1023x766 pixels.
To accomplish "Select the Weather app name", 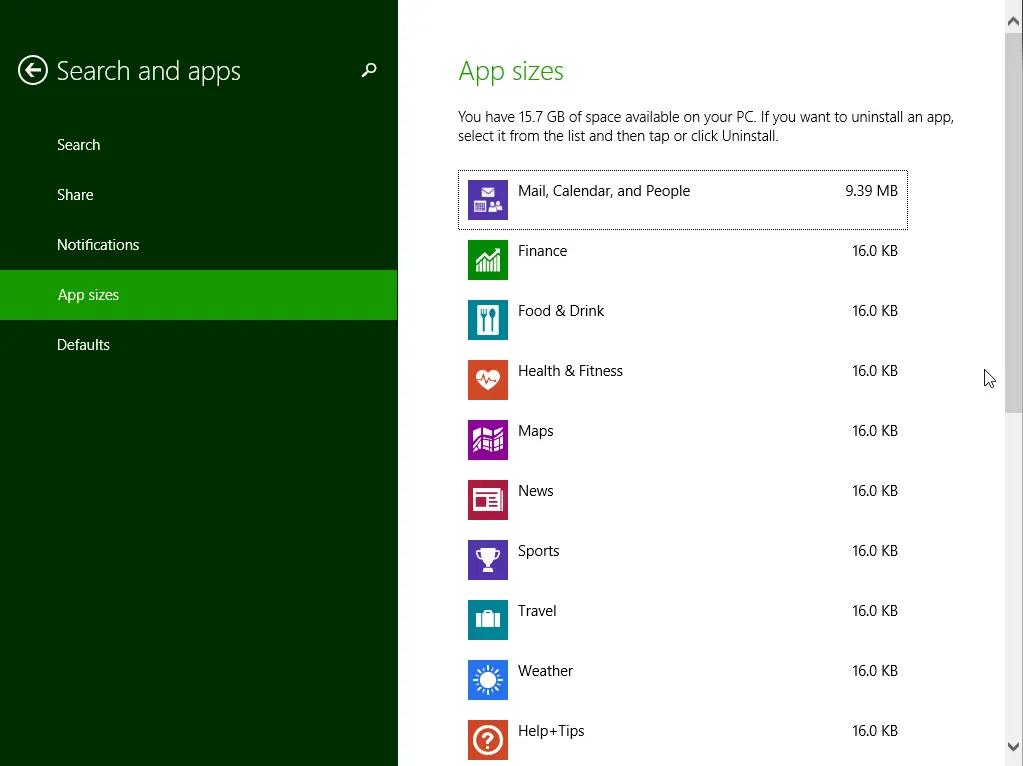I will point(545,671).
